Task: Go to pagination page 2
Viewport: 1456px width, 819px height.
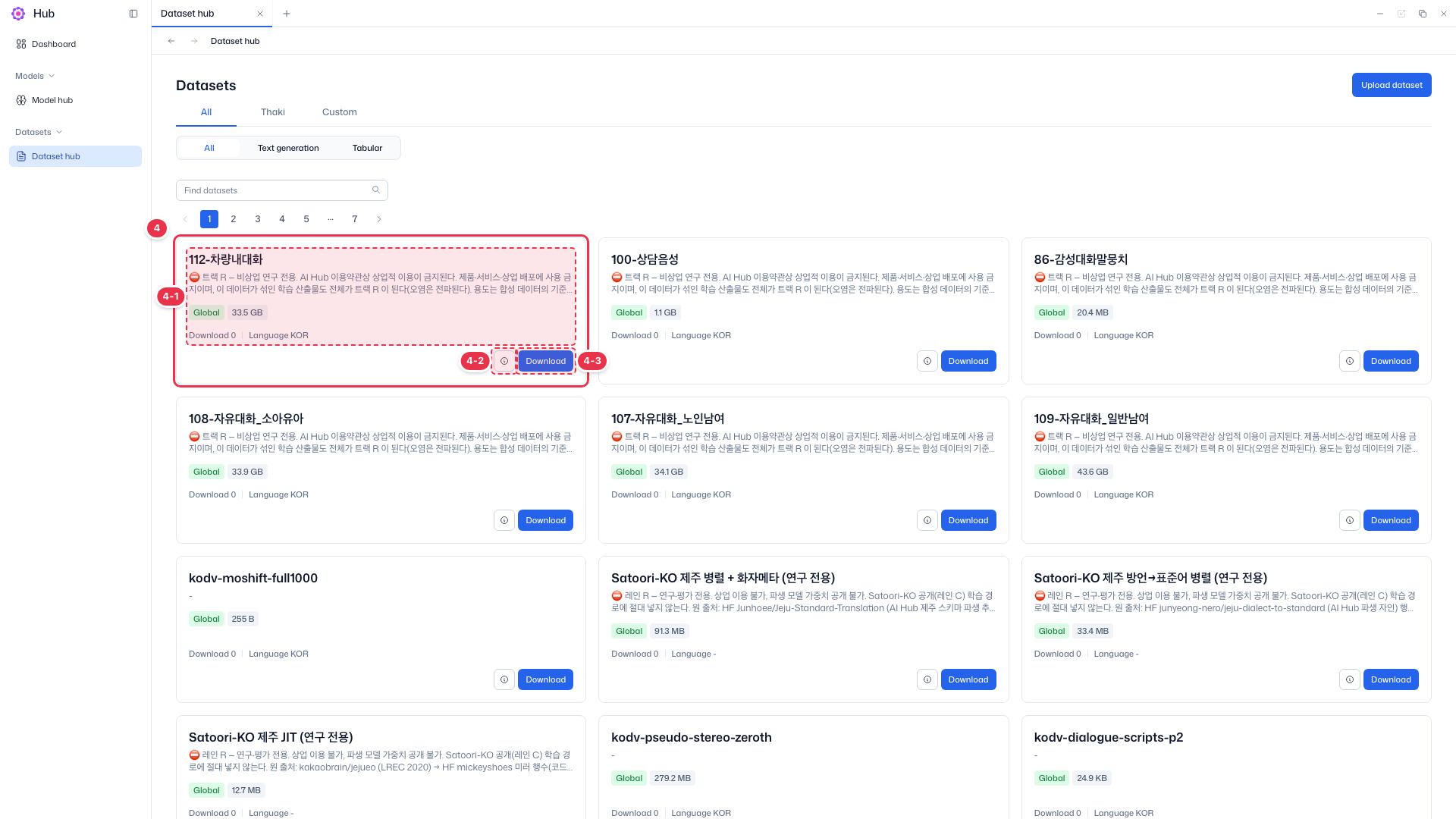Action: 234,219
